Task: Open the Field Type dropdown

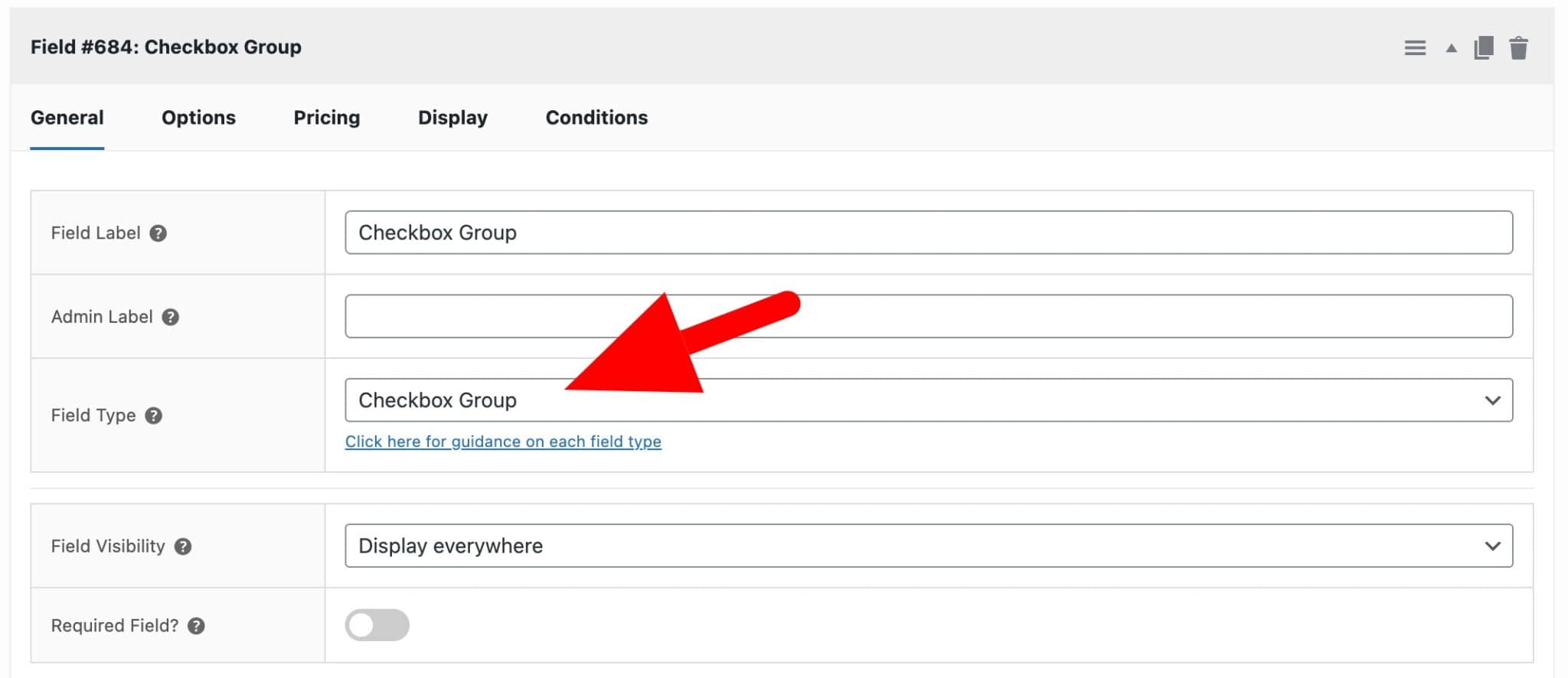Action: pyautogui.click(x=929, y=400)
